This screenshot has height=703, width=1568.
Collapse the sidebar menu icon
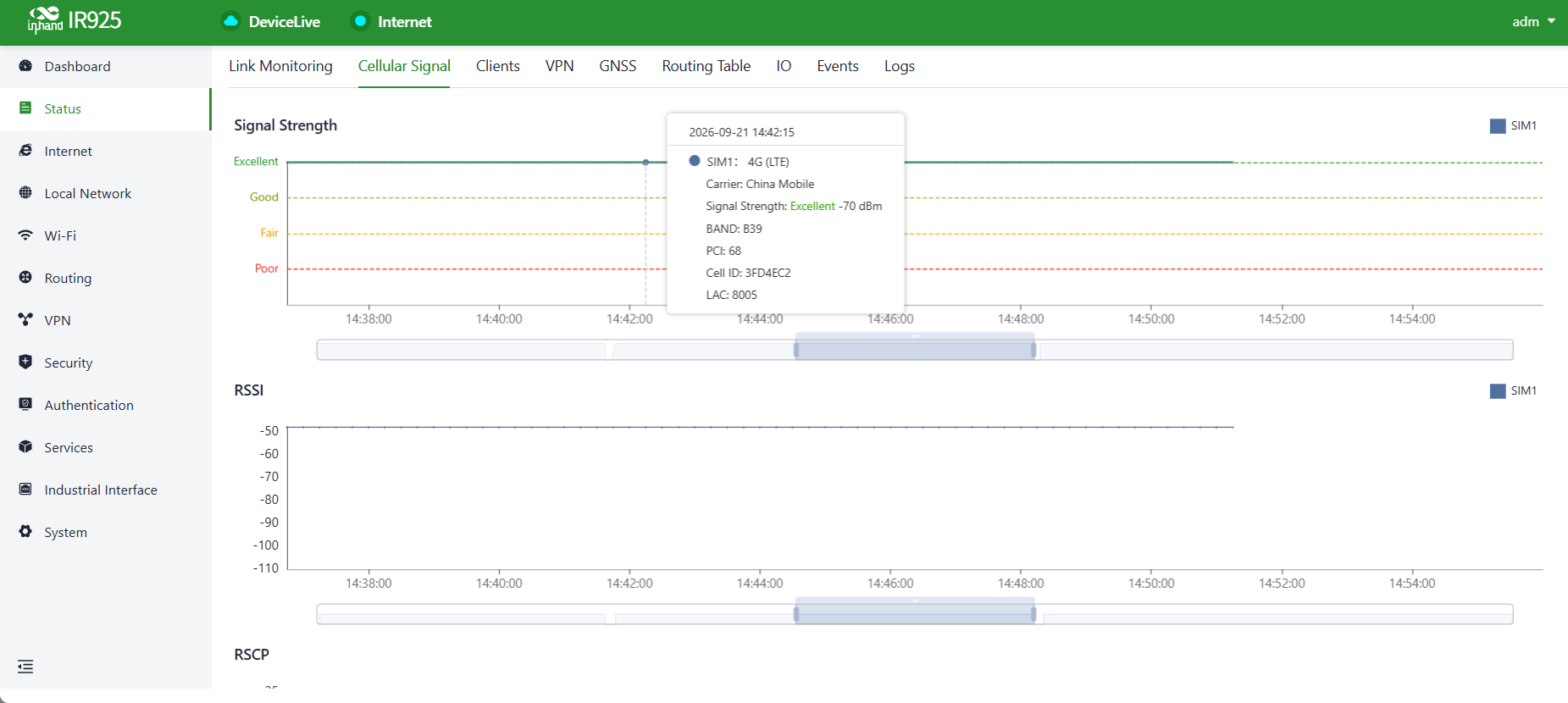(x=25, y=667)
